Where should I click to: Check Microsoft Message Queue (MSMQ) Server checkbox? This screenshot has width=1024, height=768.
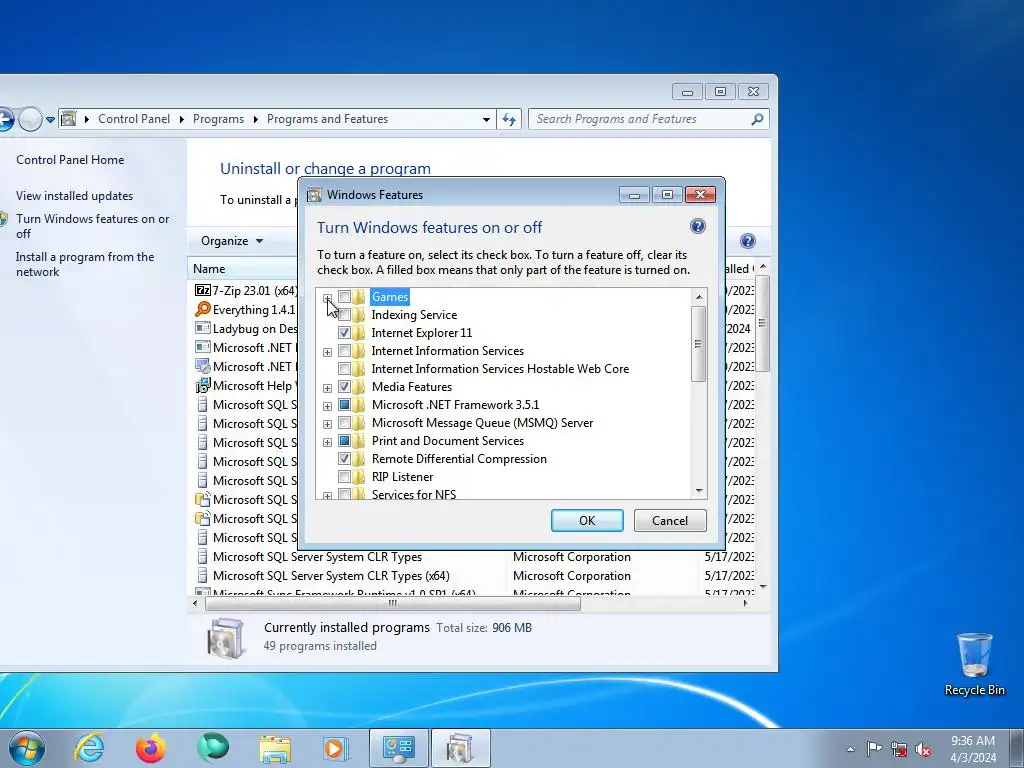344,423
